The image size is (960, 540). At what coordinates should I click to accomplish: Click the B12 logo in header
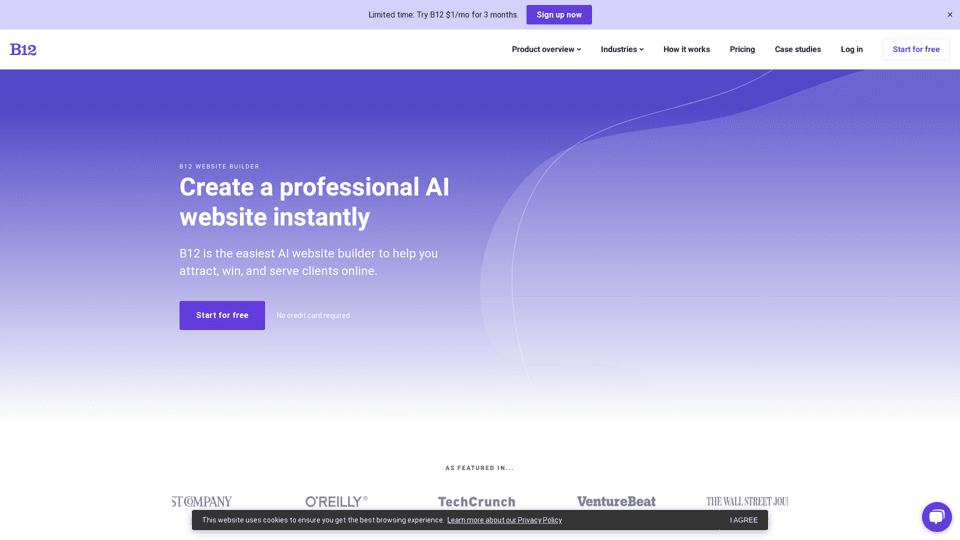pyautogui.click(x=23, y=50)
